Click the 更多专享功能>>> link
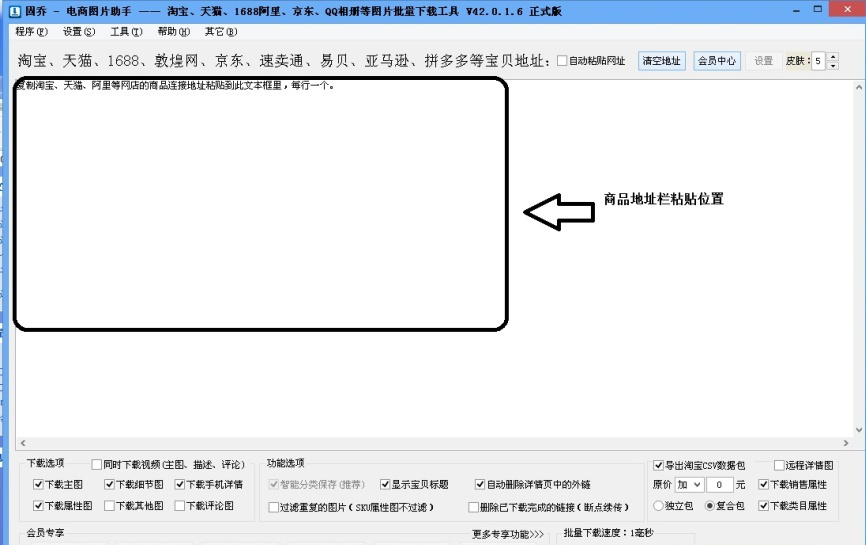 [508, 534]
